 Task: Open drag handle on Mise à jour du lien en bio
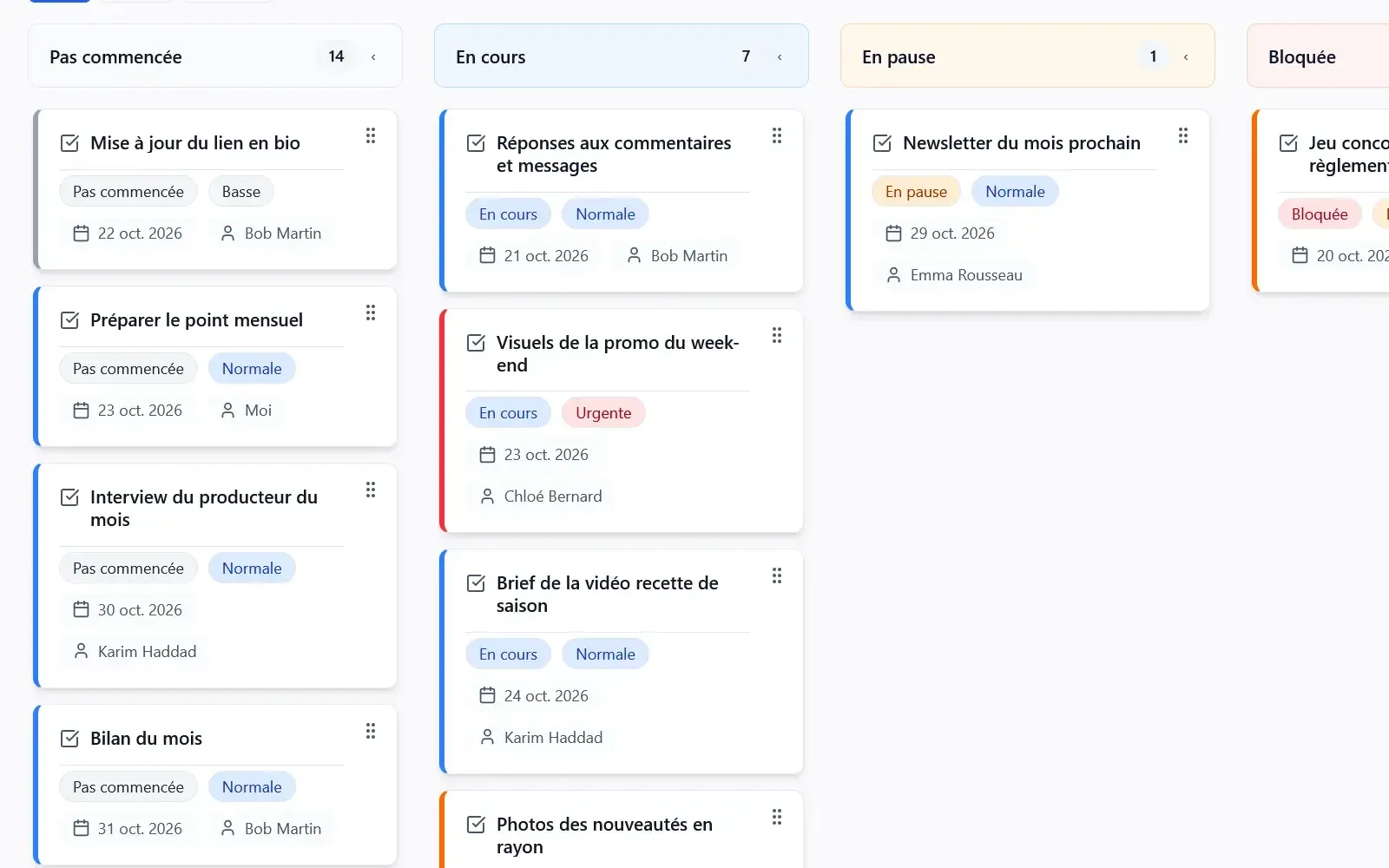371,135
